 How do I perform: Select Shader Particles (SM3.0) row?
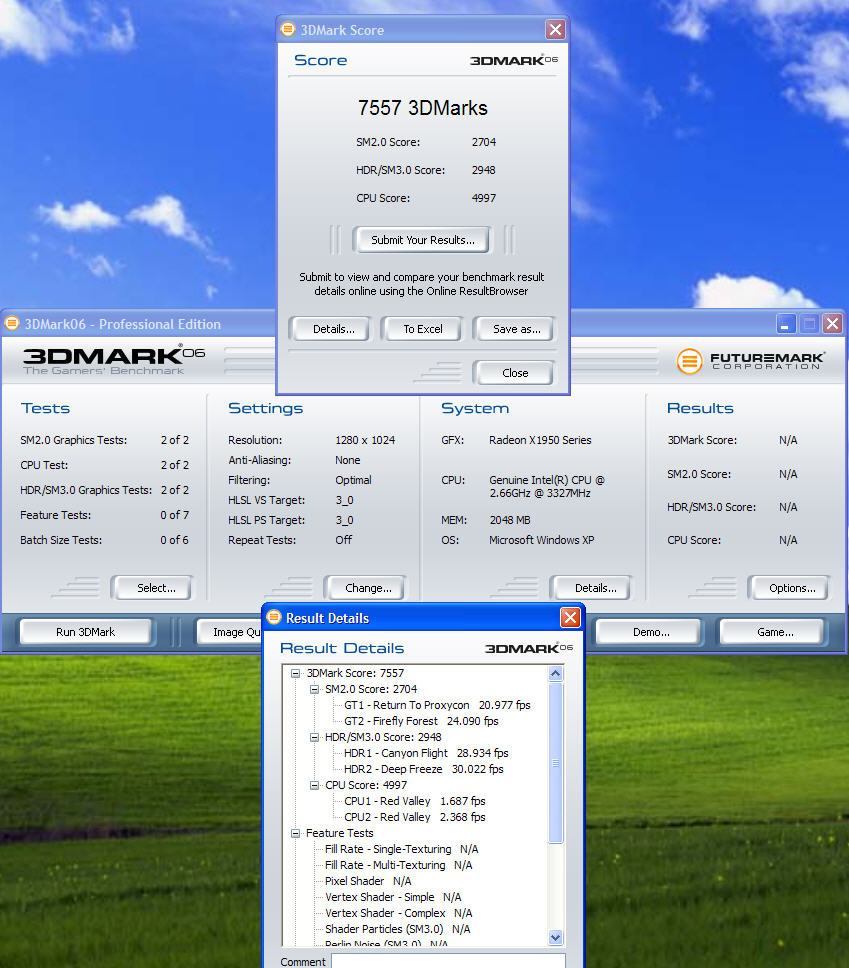click(x=398, y=930)
